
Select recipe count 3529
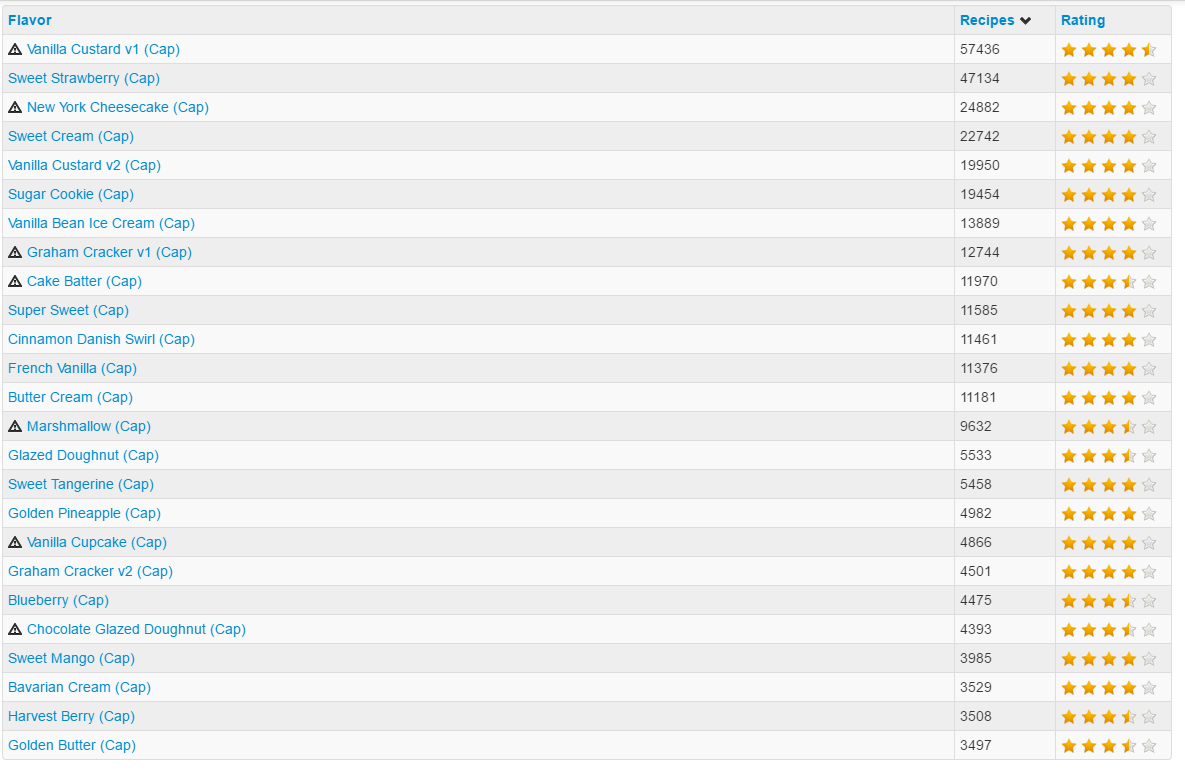click(976, 687)
